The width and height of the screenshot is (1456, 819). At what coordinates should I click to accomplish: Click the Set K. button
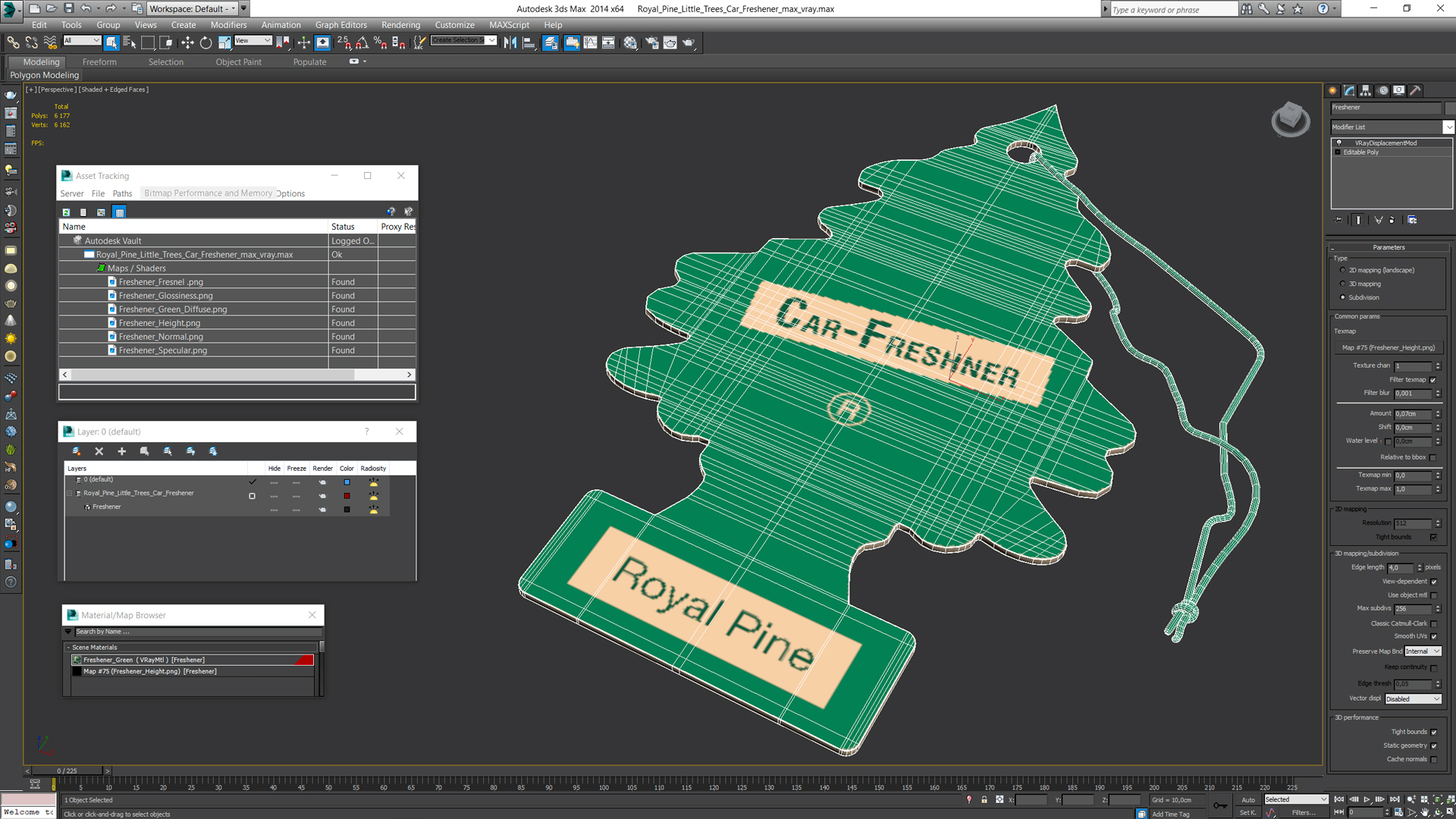point(1247,812)
